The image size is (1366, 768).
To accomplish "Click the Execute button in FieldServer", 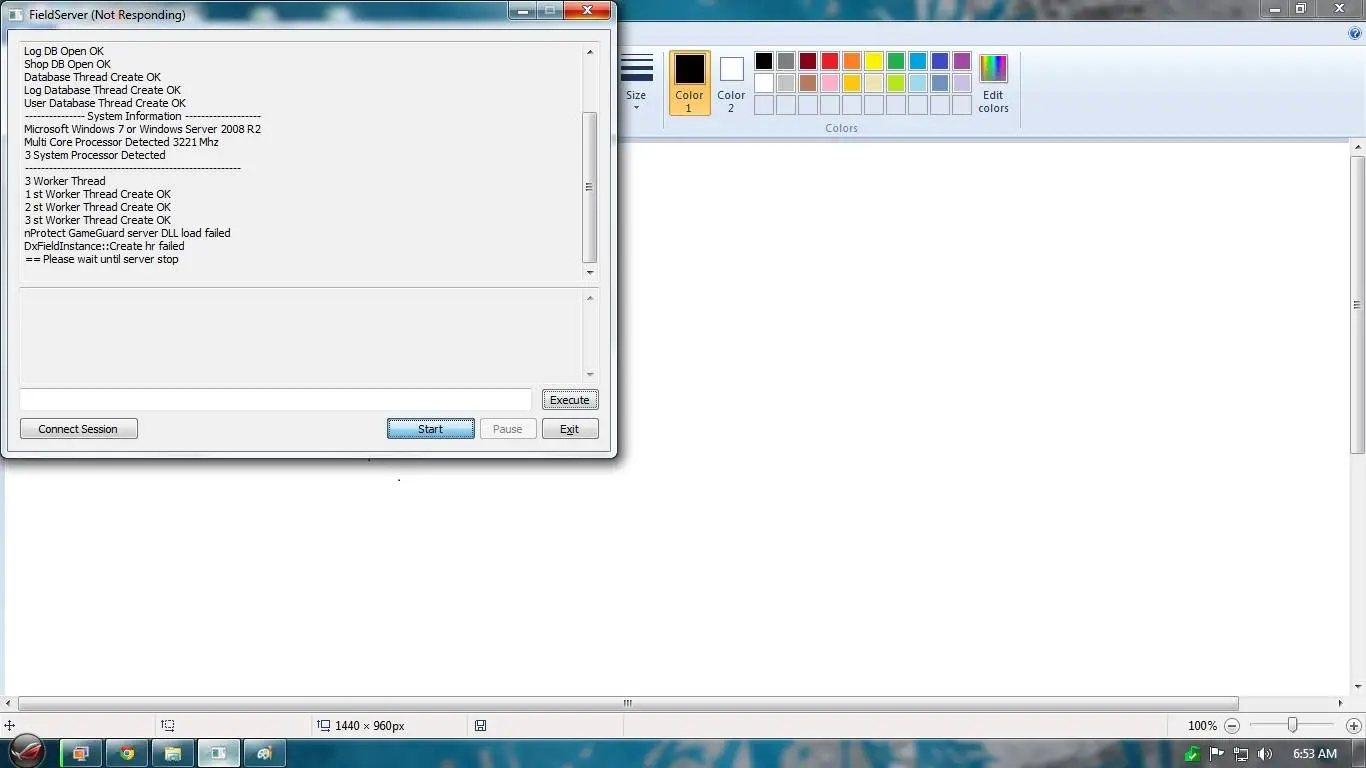I will [x=570, y=399].
